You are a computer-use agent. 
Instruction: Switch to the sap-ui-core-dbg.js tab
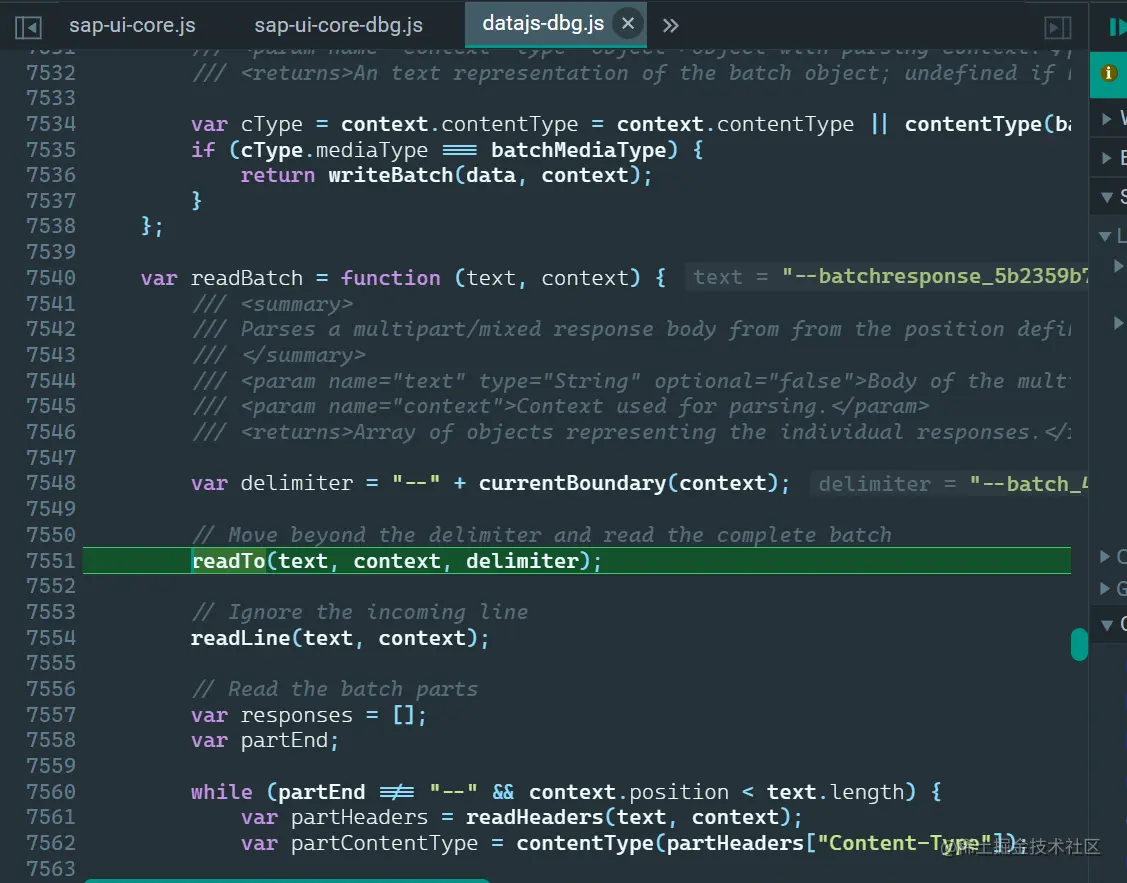click(339, 25)
